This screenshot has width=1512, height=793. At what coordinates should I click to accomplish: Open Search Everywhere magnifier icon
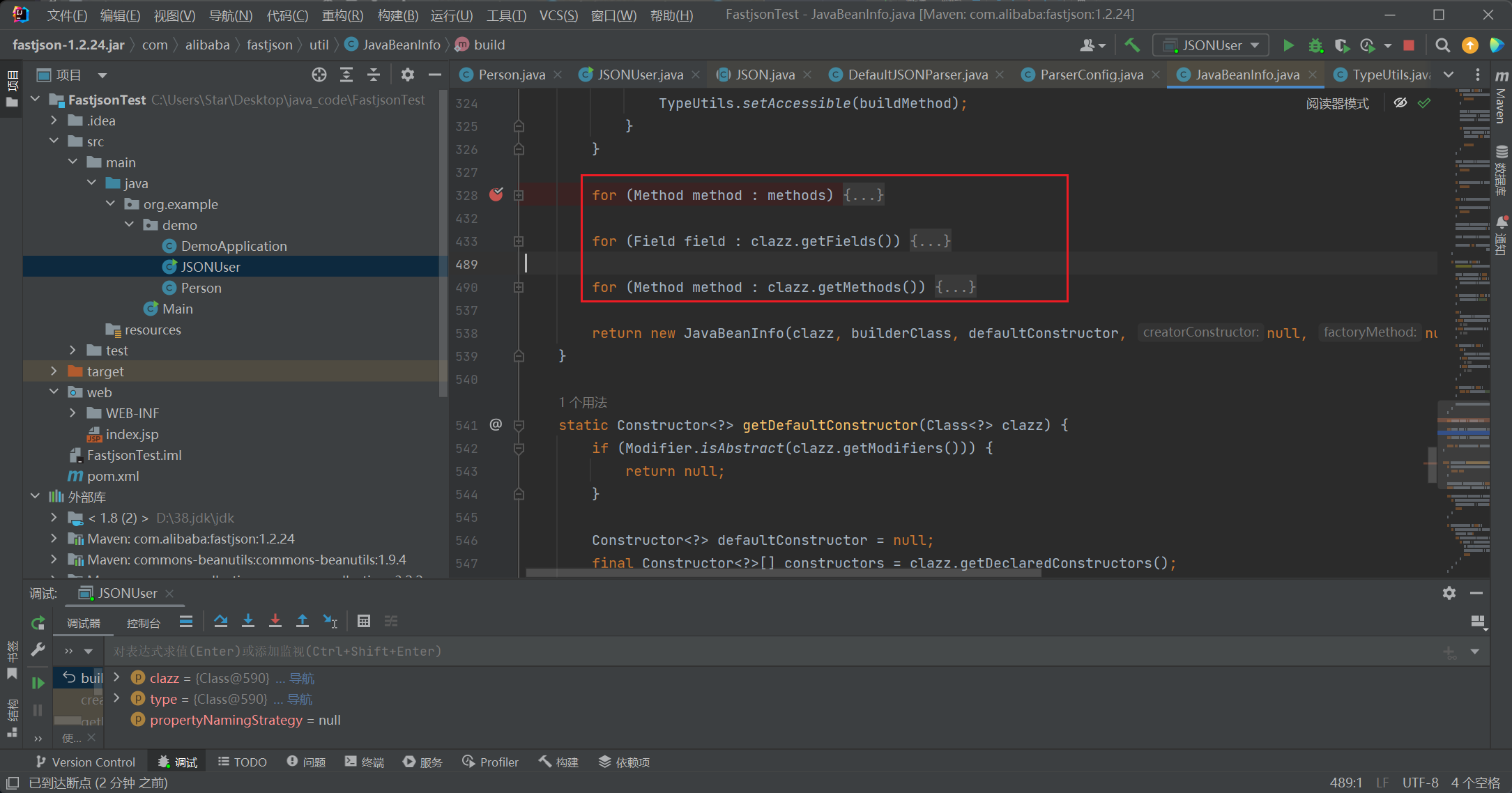click(x=1442, y=45)
